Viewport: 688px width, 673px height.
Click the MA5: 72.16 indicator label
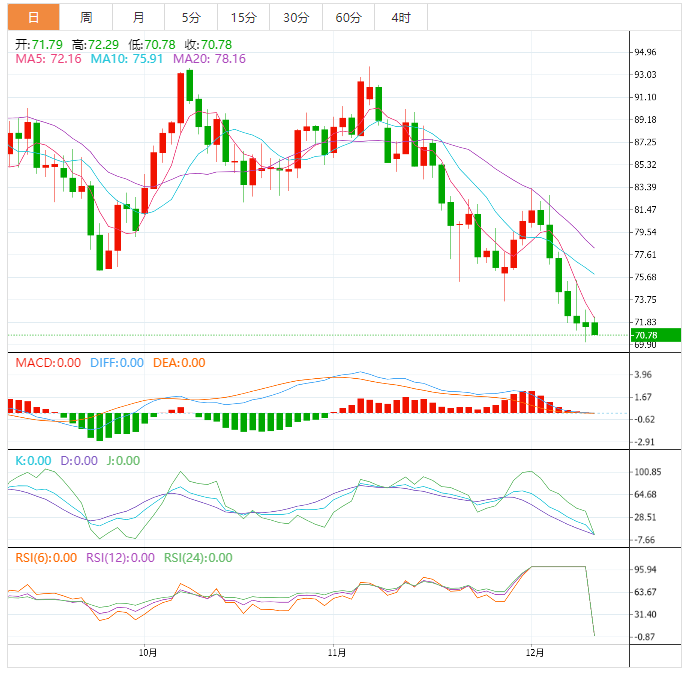point(49,59)
